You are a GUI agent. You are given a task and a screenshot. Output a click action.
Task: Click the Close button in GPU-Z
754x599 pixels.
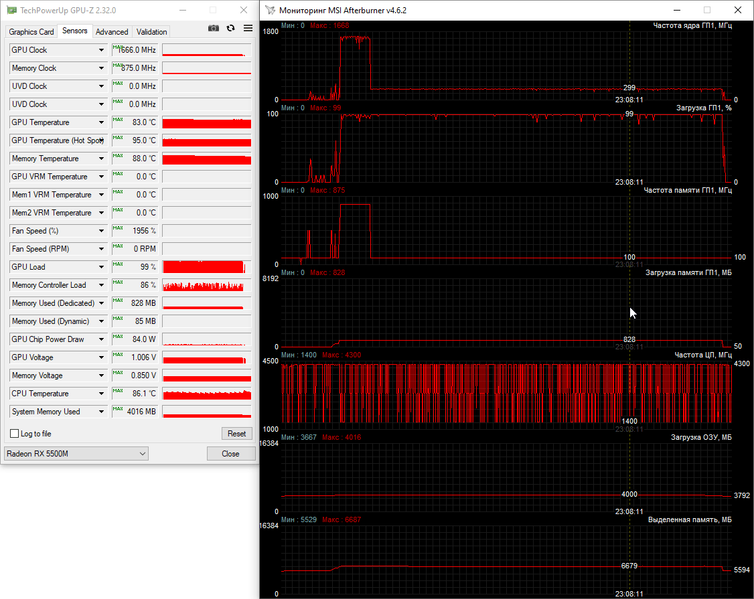(x=230, y=453)
